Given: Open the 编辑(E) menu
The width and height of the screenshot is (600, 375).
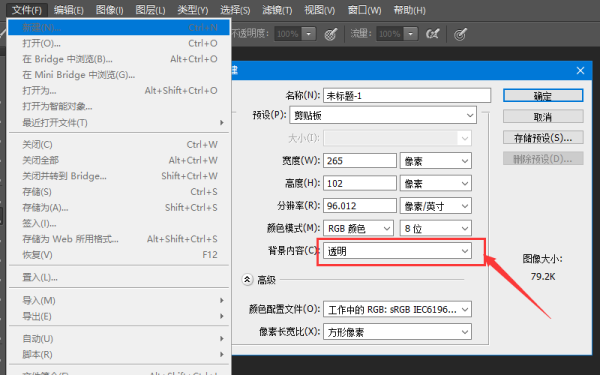Looking at the screenshot, I should click(x=68, y=10).
